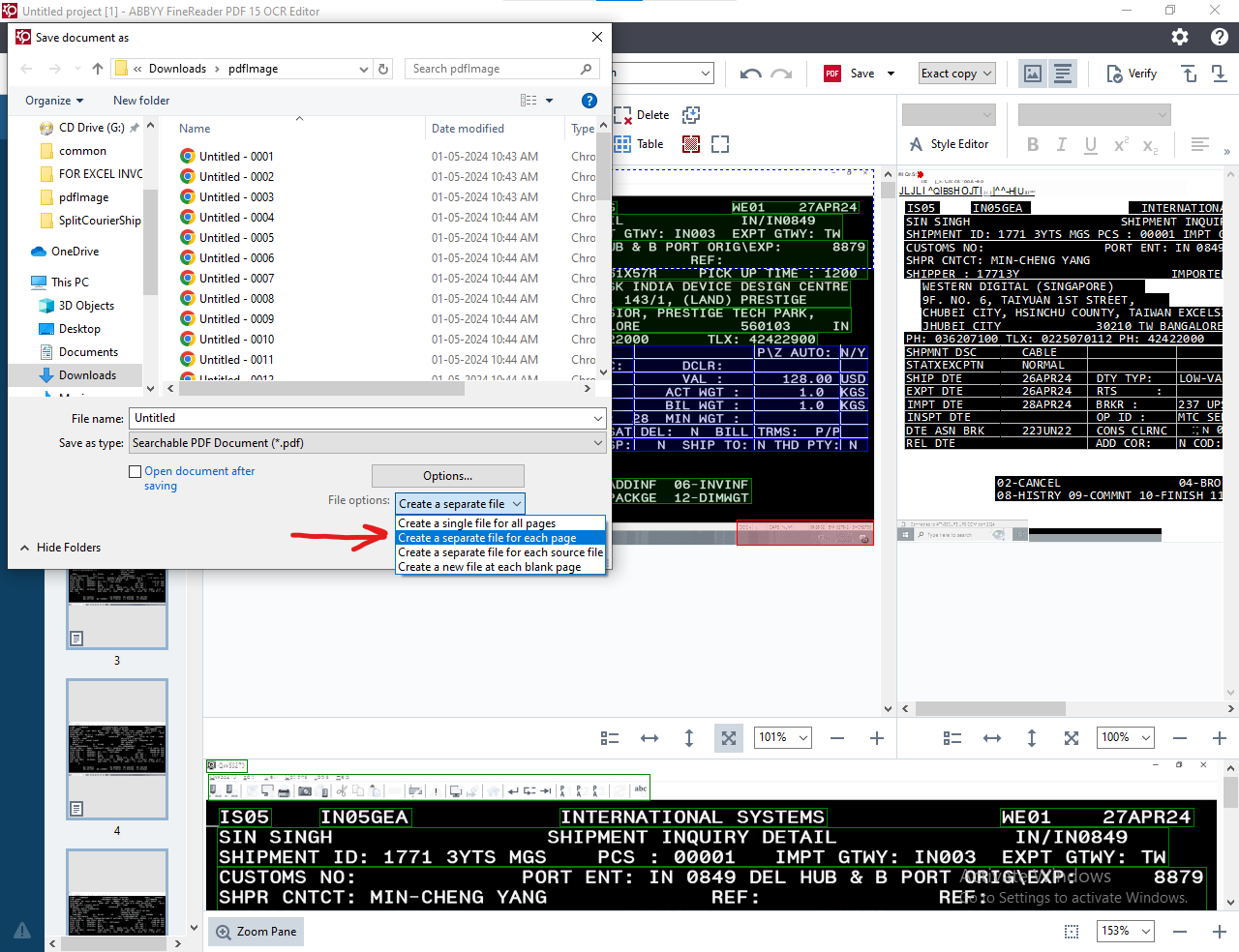Select the Table area tool
The height and width of the screenshot is (952, 1239).
click(x=639, y=144)
